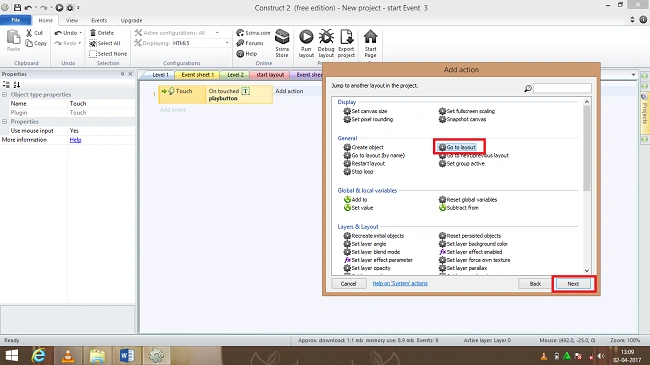The height and width of the screenshot is (365, 650).
Task: Click the Sort alphabetically icon in Properties panel
Action: (x=17, y=85)
